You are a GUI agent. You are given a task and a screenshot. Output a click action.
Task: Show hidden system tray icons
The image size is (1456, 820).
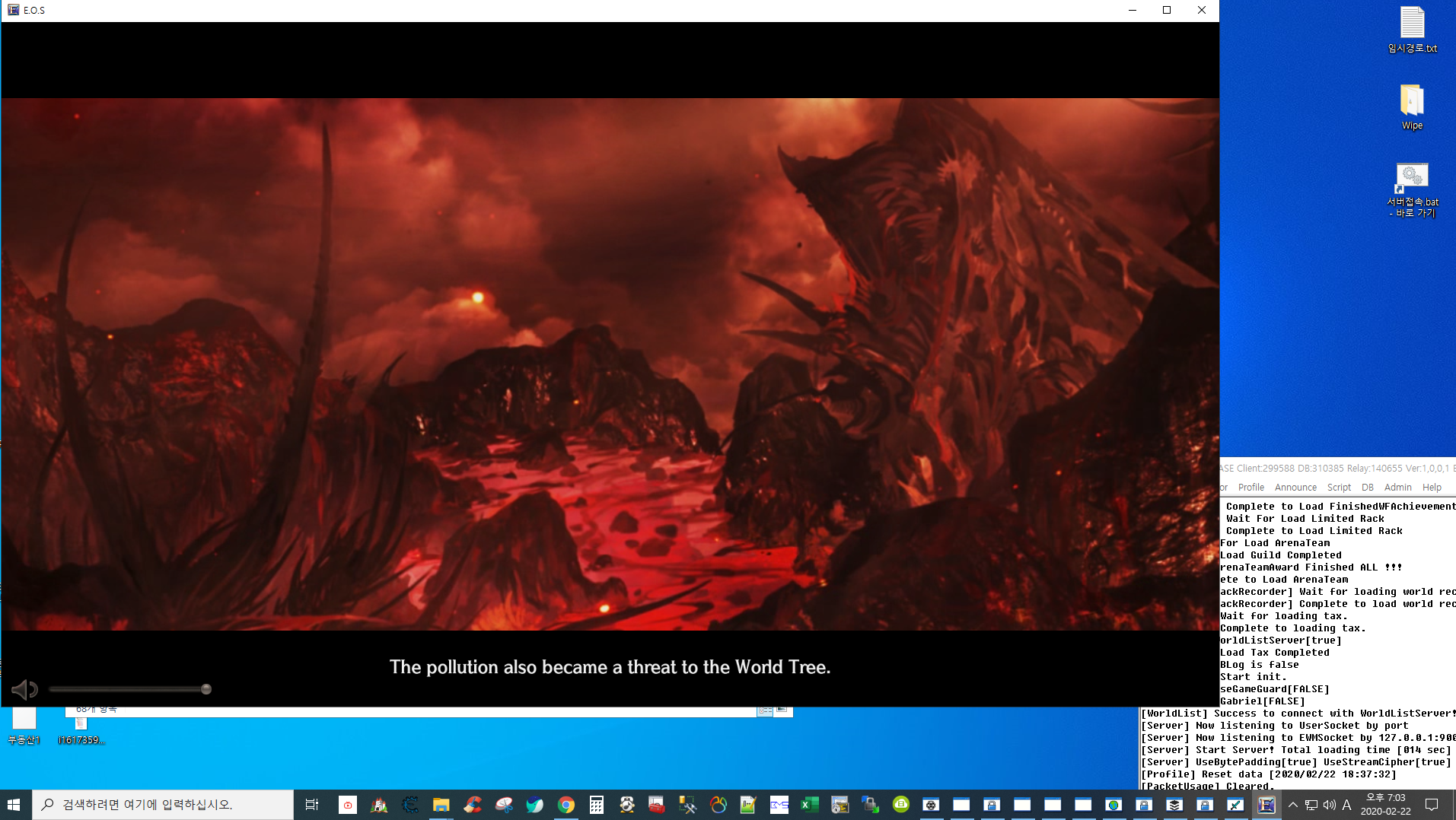tap(1292, 805)
